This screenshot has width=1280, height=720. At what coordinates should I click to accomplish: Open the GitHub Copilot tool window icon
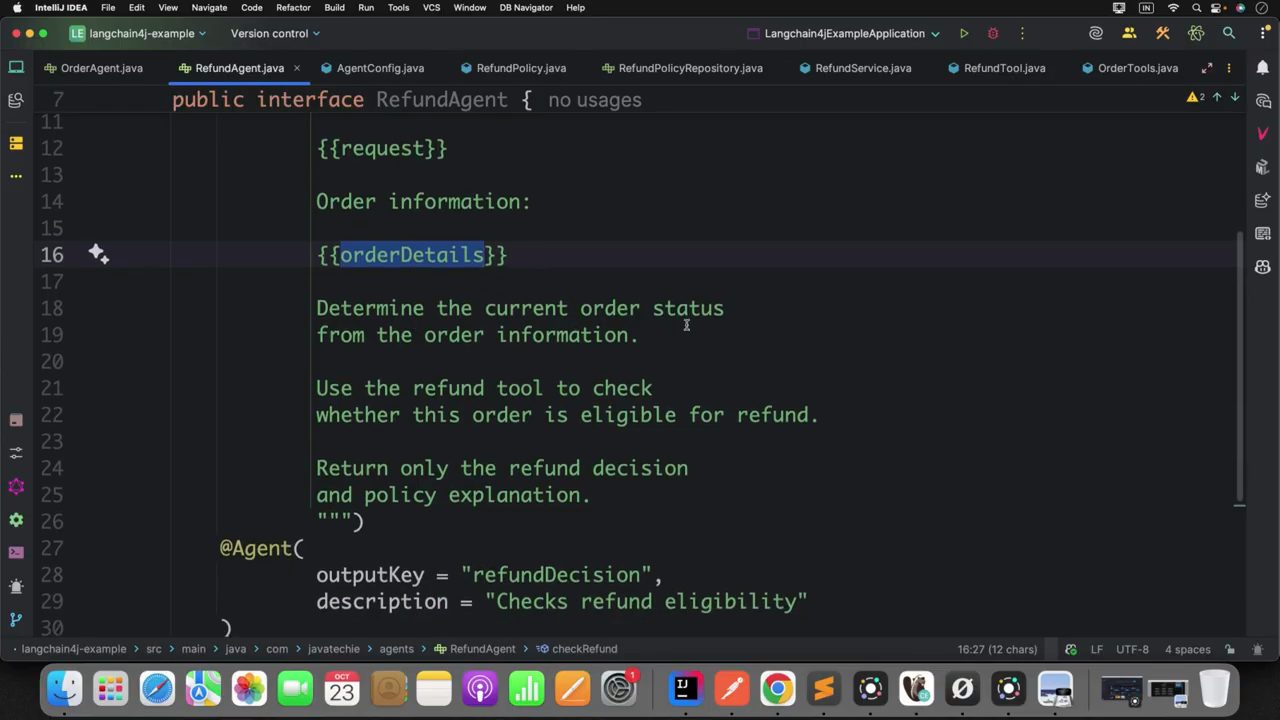1263,267
